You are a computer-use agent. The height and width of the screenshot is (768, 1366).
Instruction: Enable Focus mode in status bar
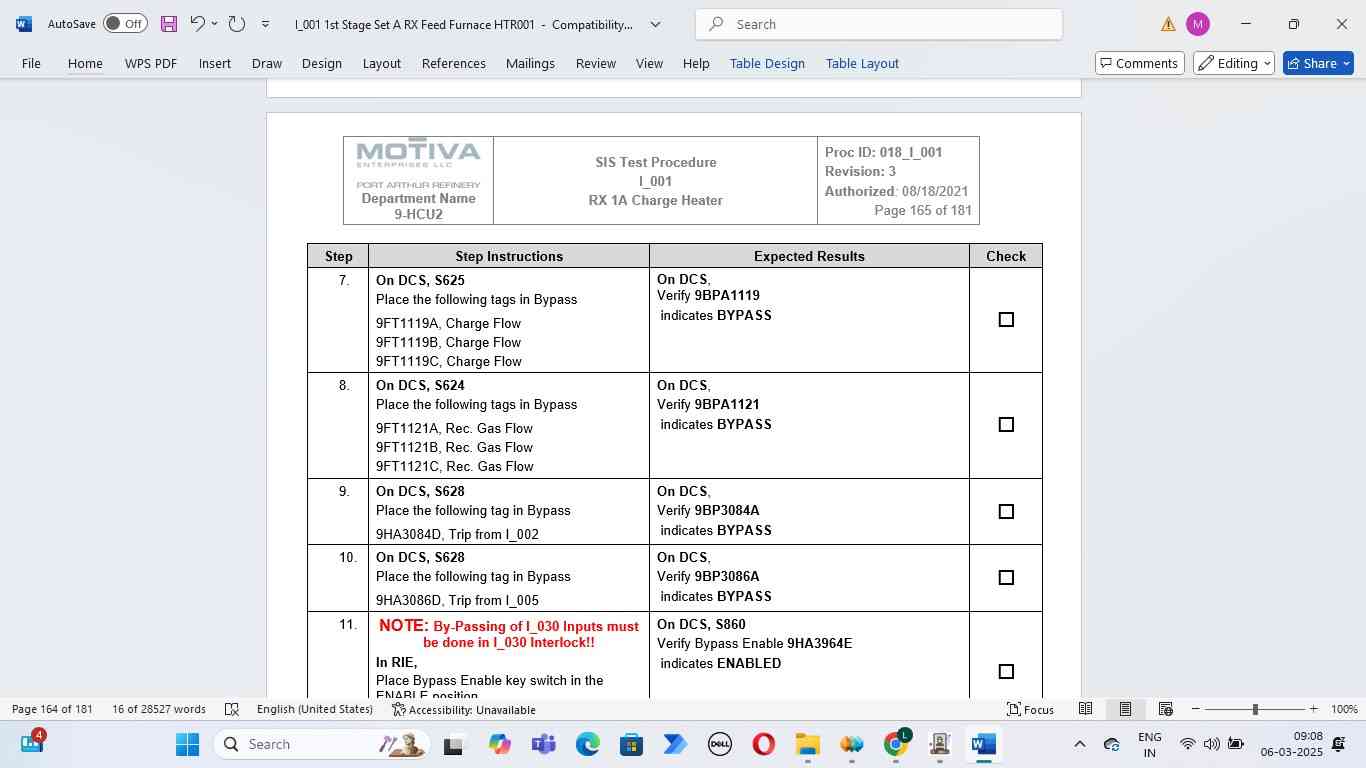pos(1030,709)
